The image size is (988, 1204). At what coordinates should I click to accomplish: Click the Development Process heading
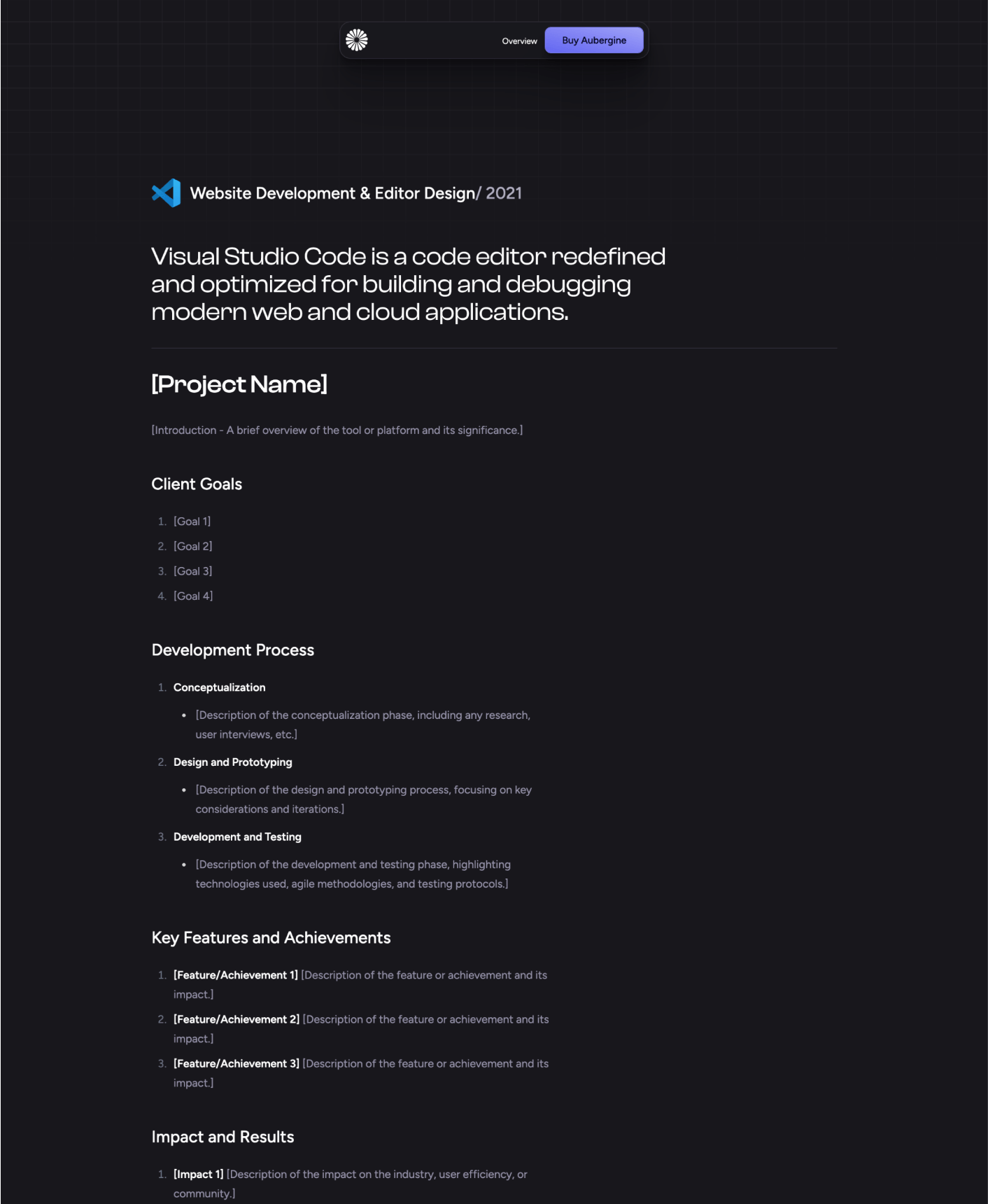(233, 650)
